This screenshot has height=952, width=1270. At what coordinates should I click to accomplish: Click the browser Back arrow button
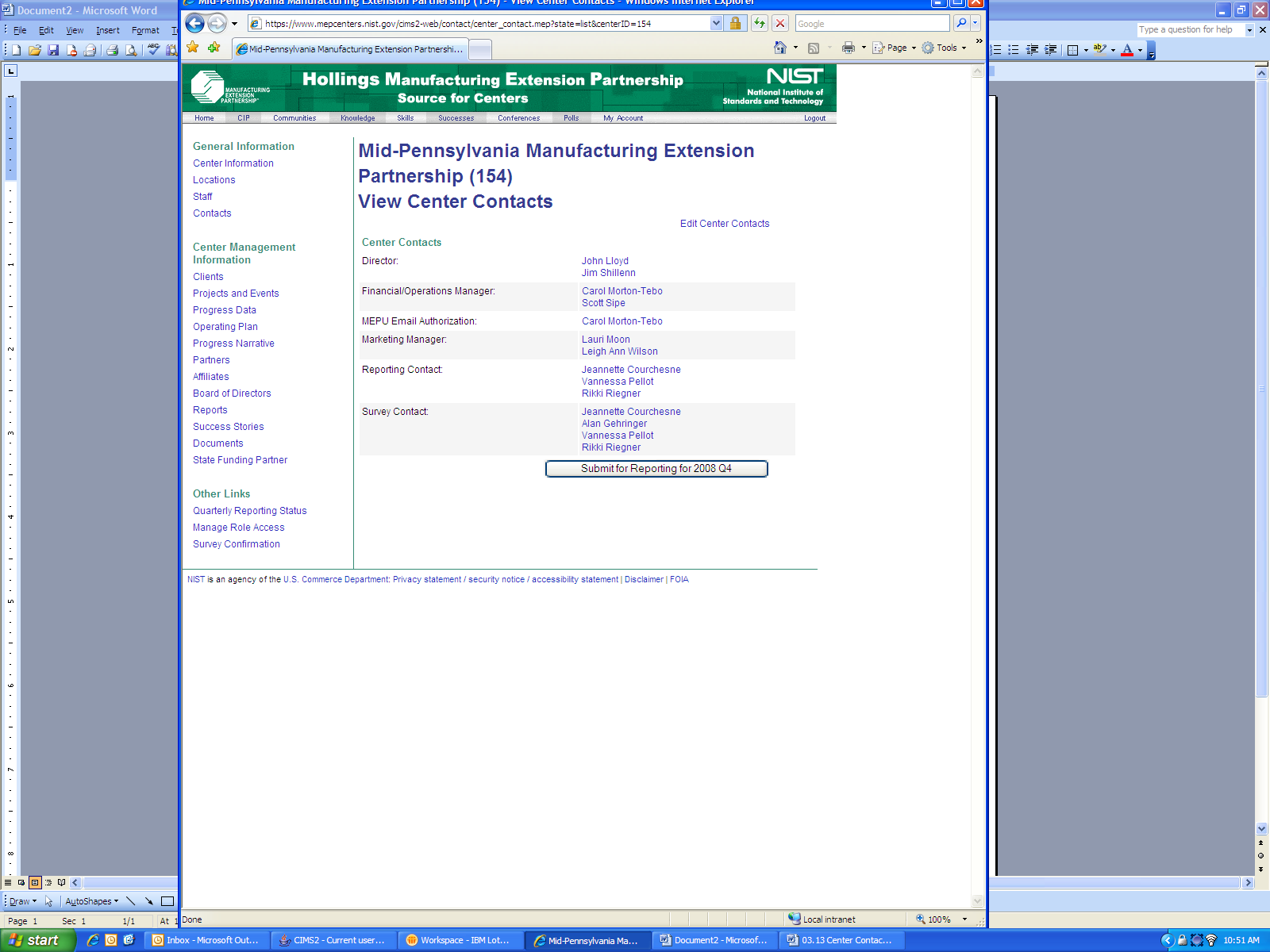point(194,24)
